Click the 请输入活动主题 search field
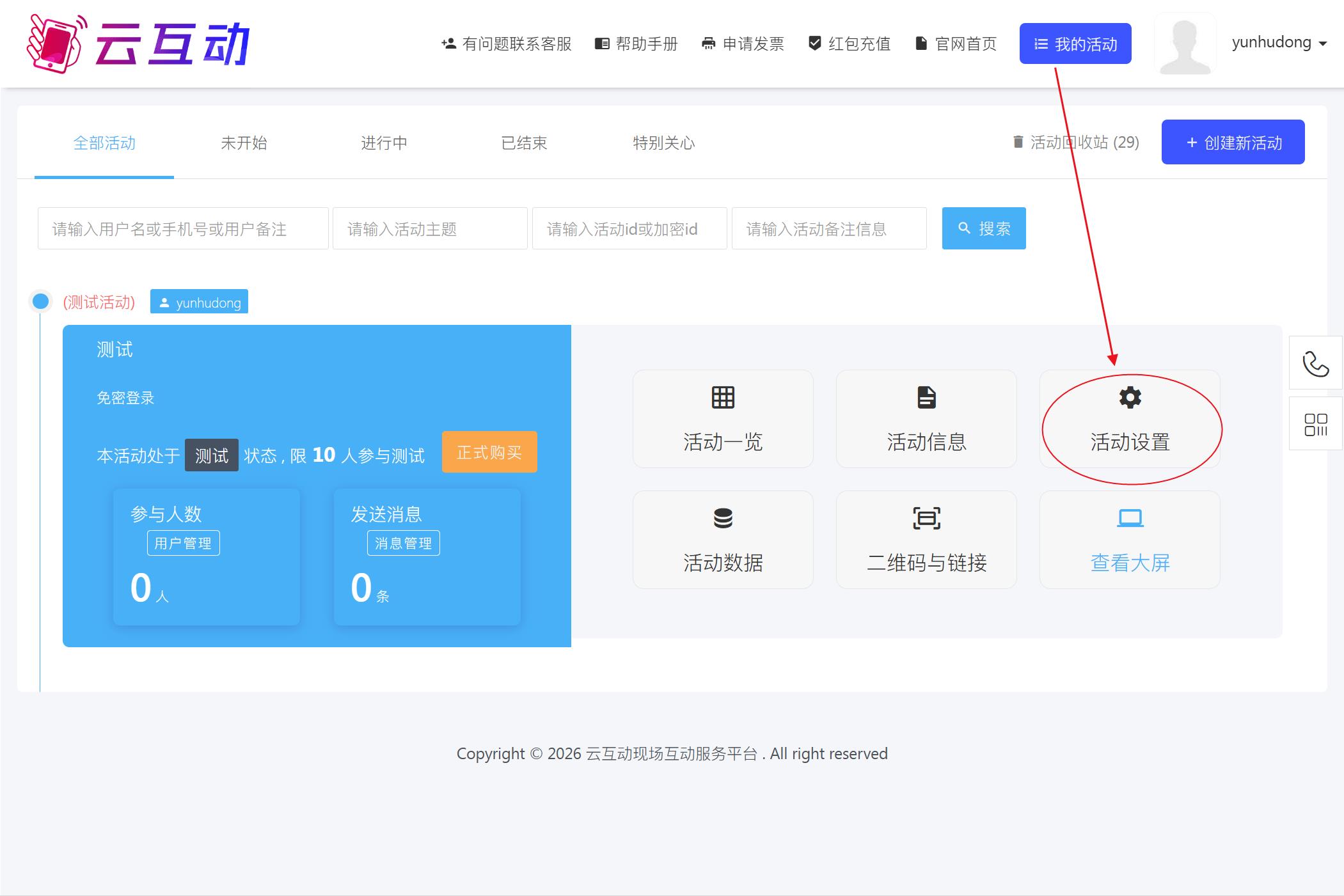Image resolution: width=1344 pixels, height=896 pixels. pos(429,228)
